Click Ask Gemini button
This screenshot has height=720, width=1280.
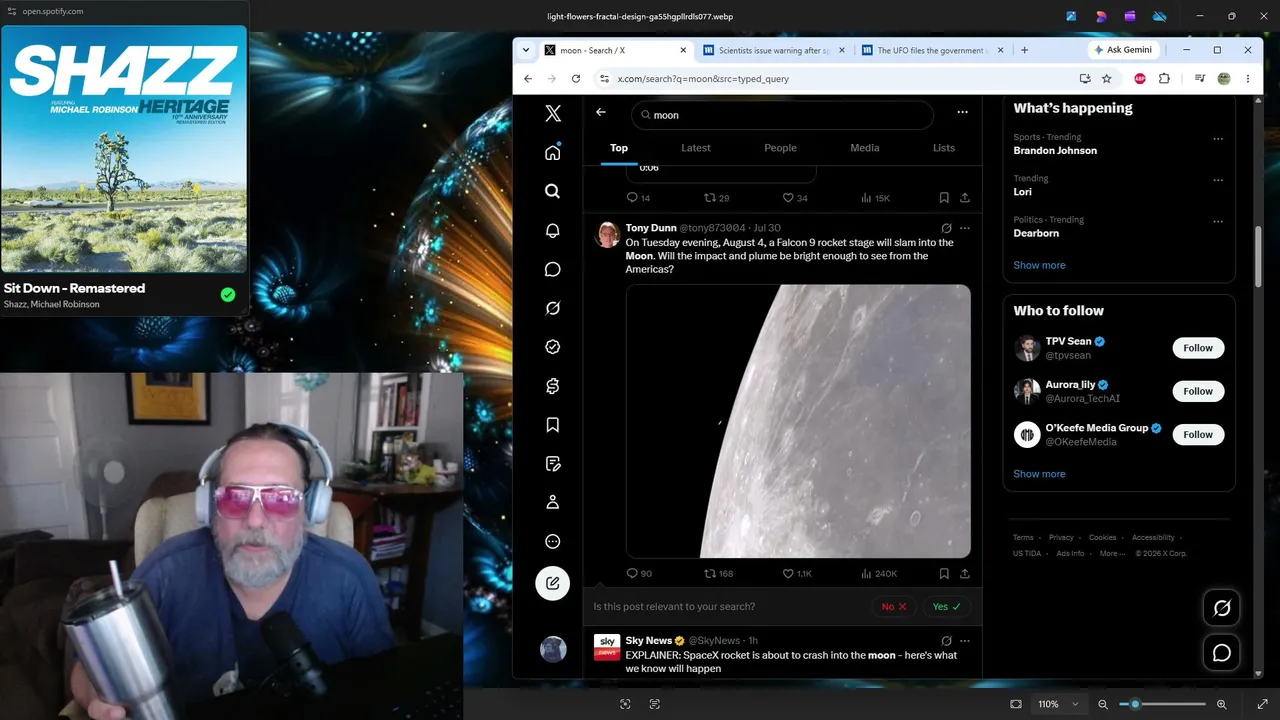point(1123,50)
